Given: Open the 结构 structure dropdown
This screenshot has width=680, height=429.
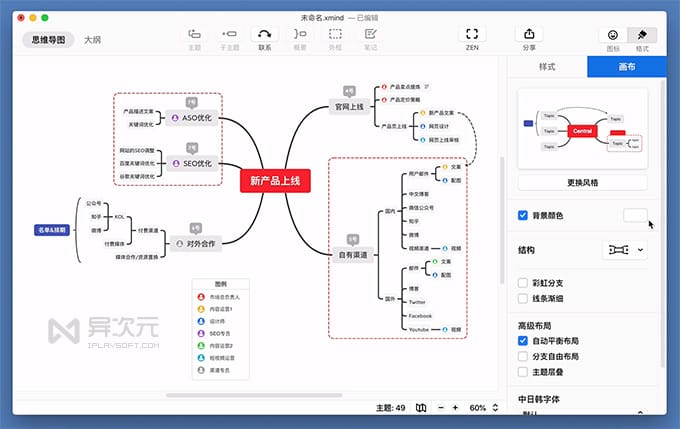Looking at the screenshot, I should 625,250.
